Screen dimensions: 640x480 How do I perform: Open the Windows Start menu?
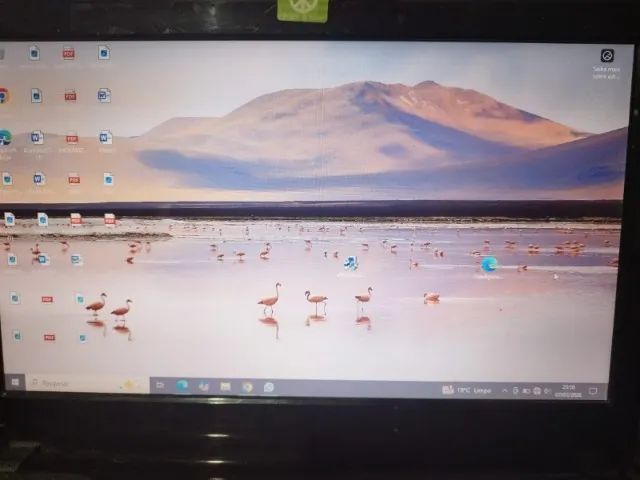(15, 382)
